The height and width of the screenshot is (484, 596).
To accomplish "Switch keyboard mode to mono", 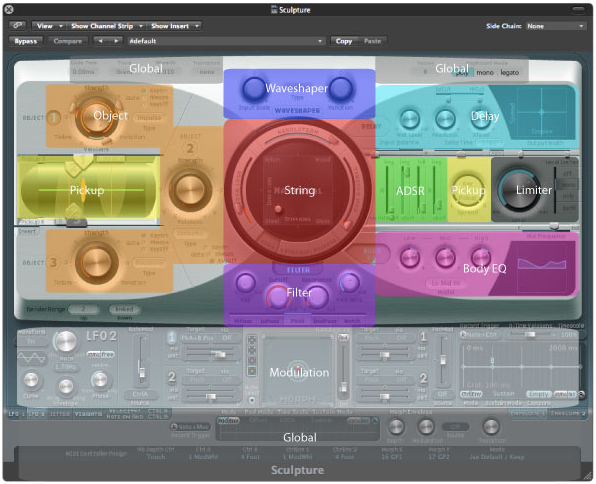I will point(485,72).
